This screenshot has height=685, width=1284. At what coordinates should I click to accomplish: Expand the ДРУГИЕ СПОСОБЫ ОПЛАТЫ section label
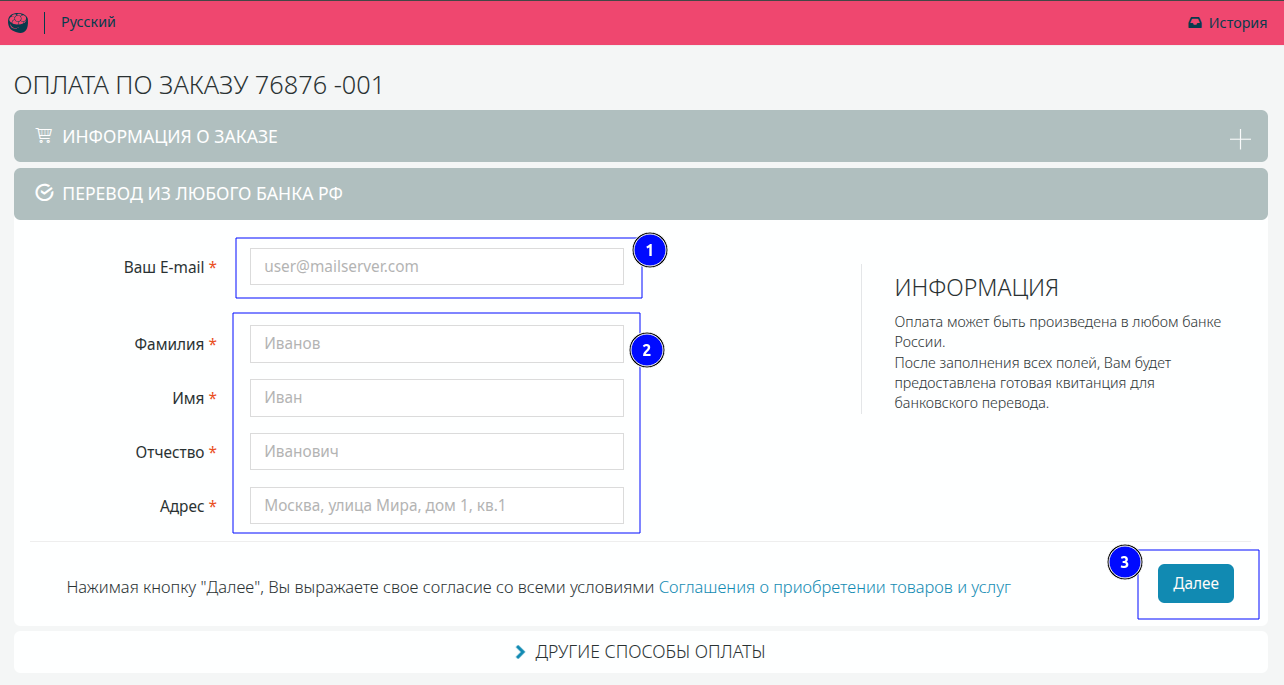click(650, 653)
